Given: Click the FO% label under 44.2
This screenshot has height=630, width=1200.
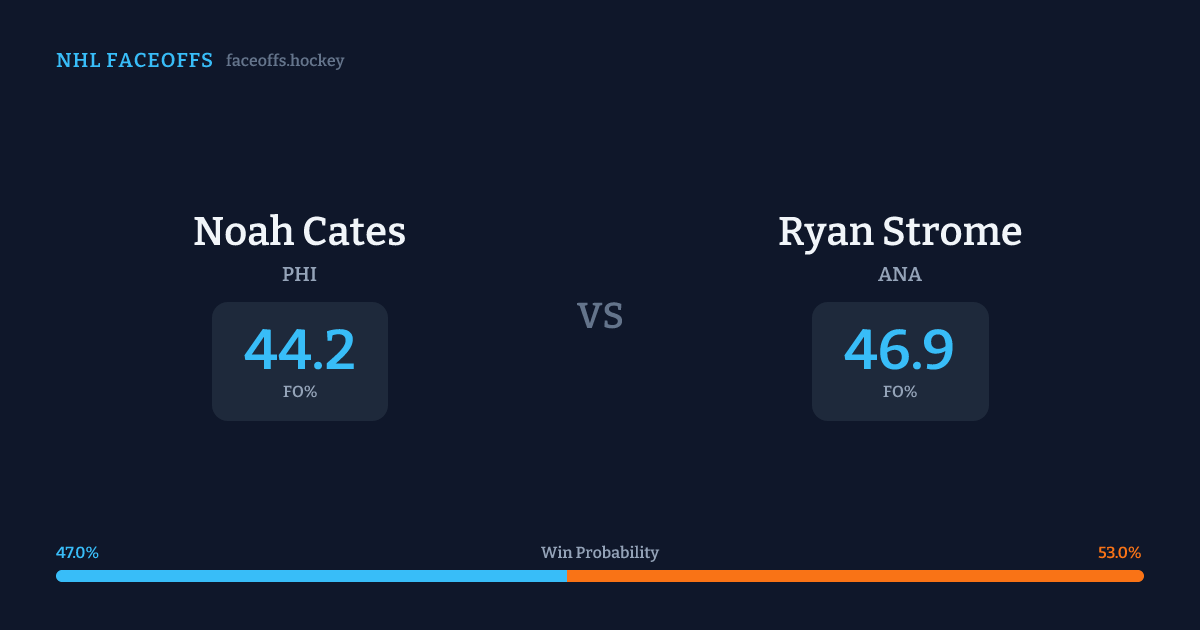Looking at the screenshot, I should click(299, 392).
